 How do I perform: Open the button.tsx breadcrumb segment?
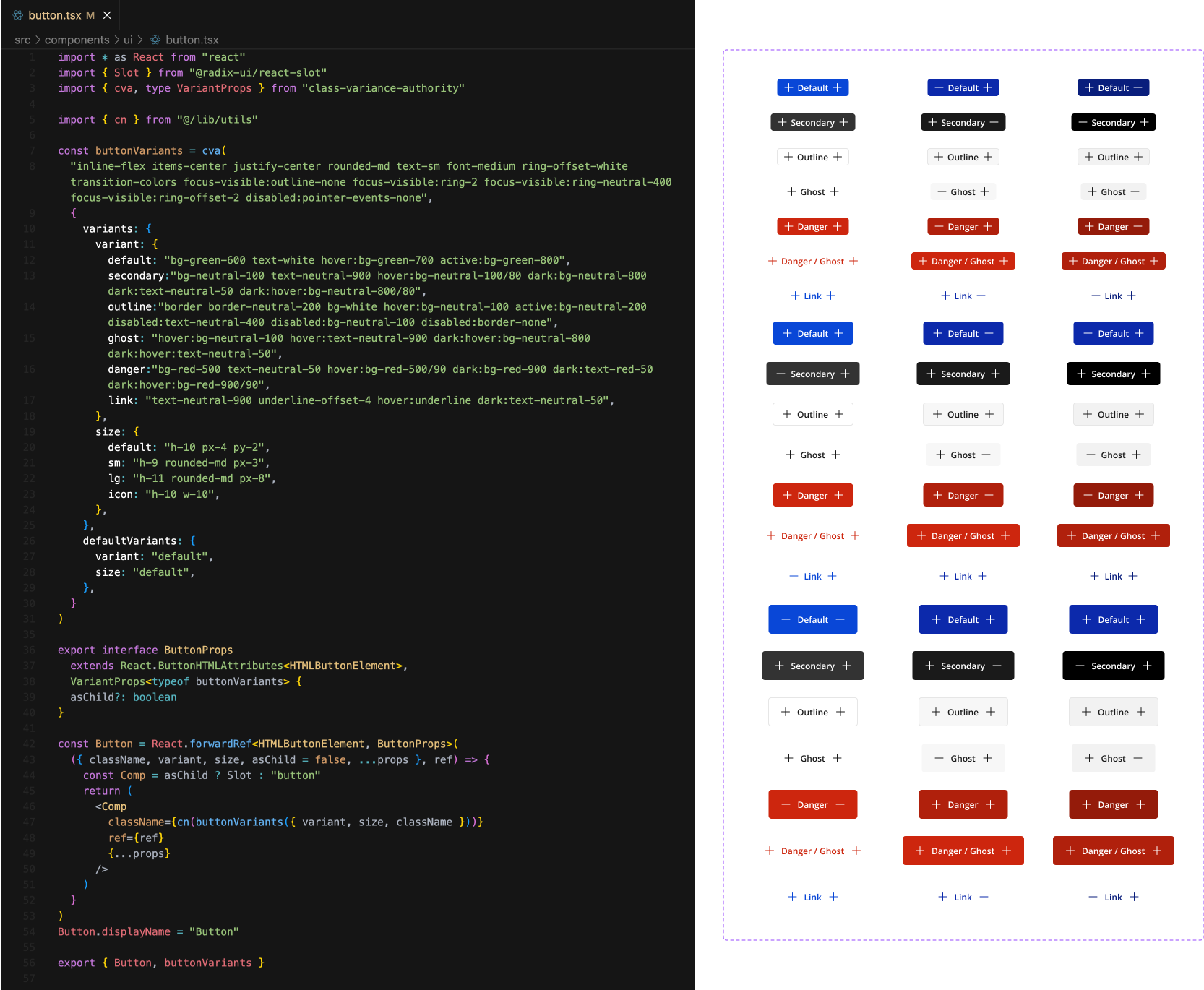tap(192, 40)
